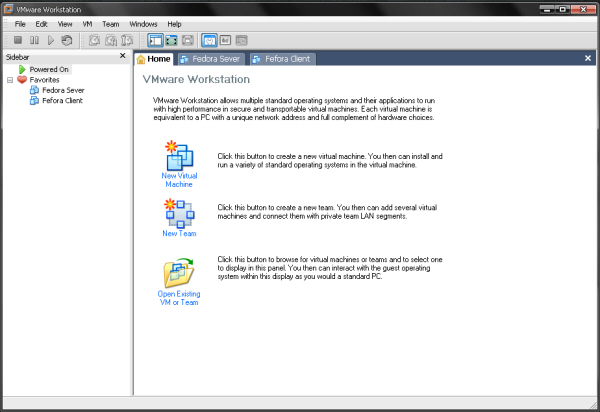
Task: Click the Home tab house icon
Action: point(141,59)
